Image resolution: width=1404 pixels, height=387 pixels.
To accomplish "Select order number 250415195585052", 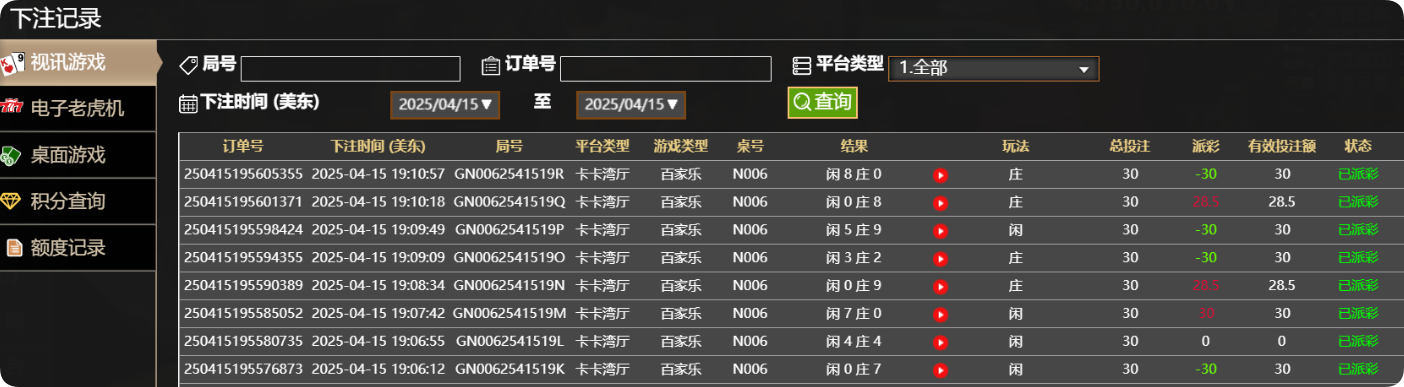I will (243, 314).
